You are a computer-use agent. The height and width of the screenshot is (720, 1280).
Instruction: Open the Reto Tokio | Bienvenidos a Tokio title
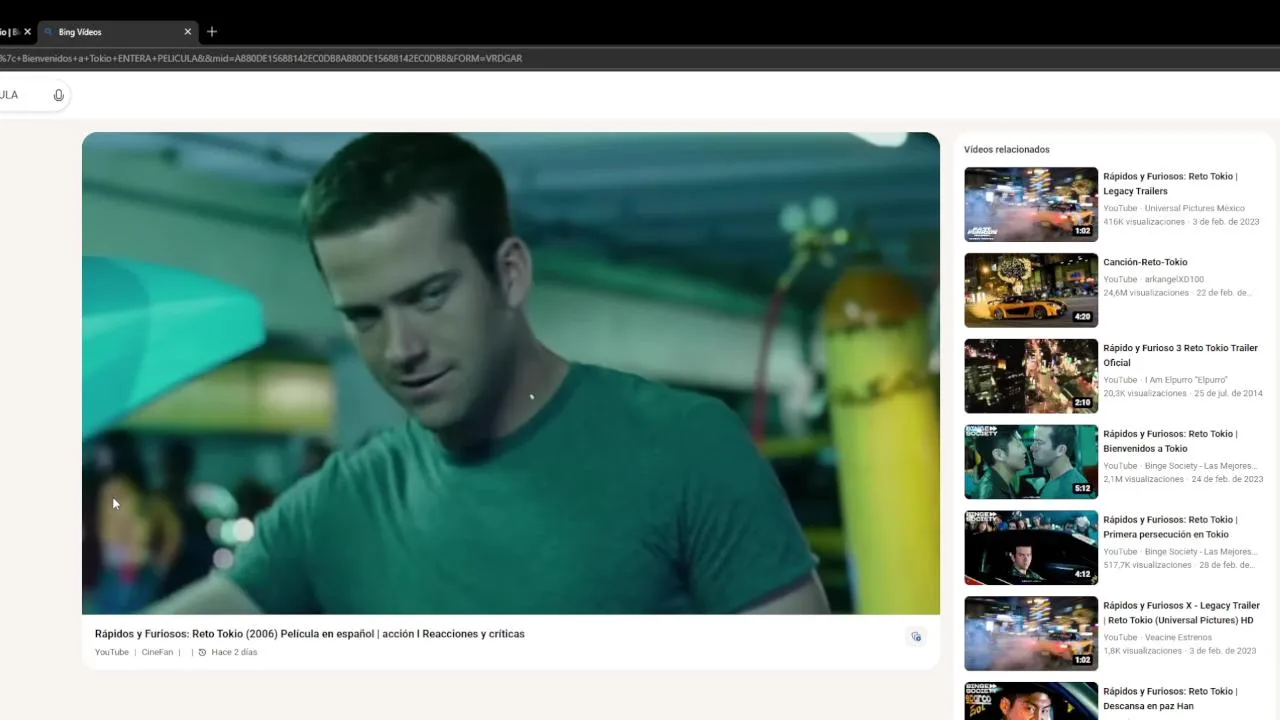point(1170,441)
